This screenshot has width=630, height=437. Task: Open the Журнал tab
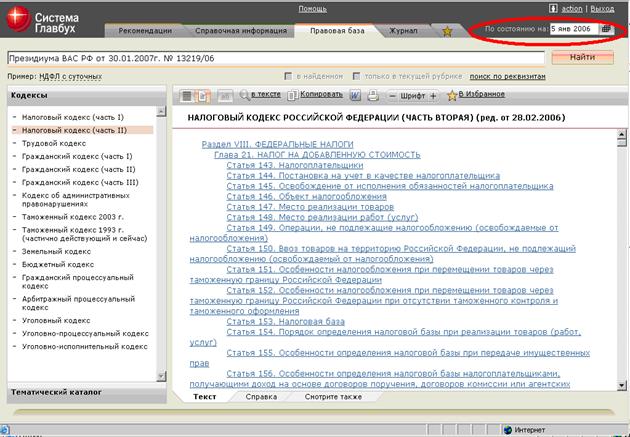click(x=403, y=31)
